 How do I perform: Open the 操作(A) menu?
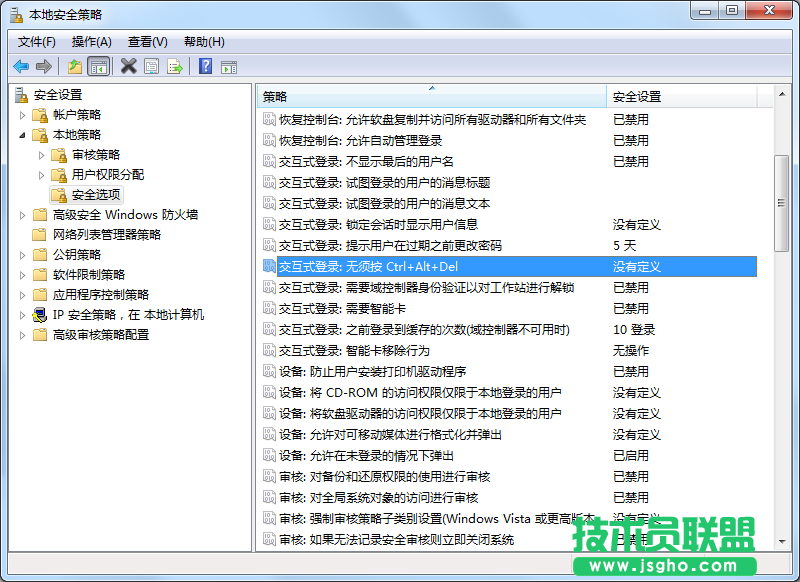(91, 41)
